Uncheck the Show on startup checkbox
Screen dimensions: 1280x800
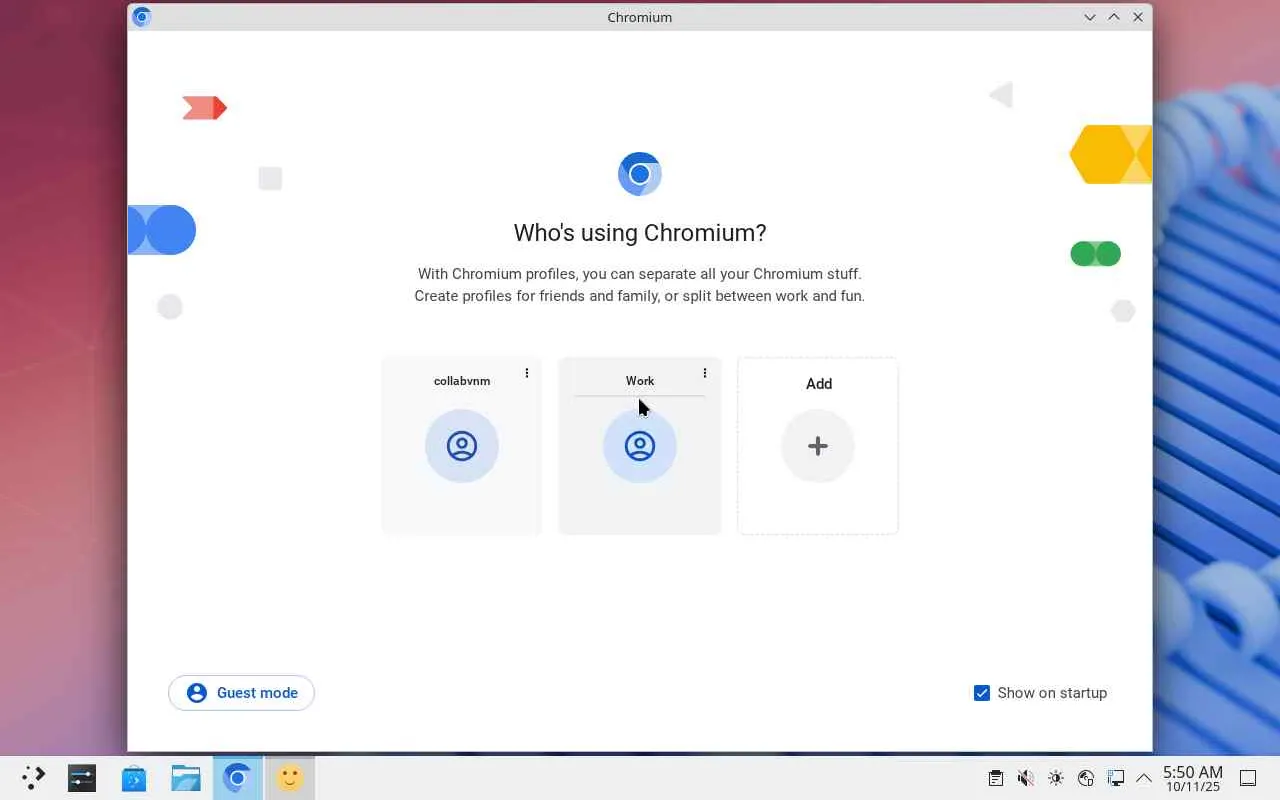tap(982, 693)
